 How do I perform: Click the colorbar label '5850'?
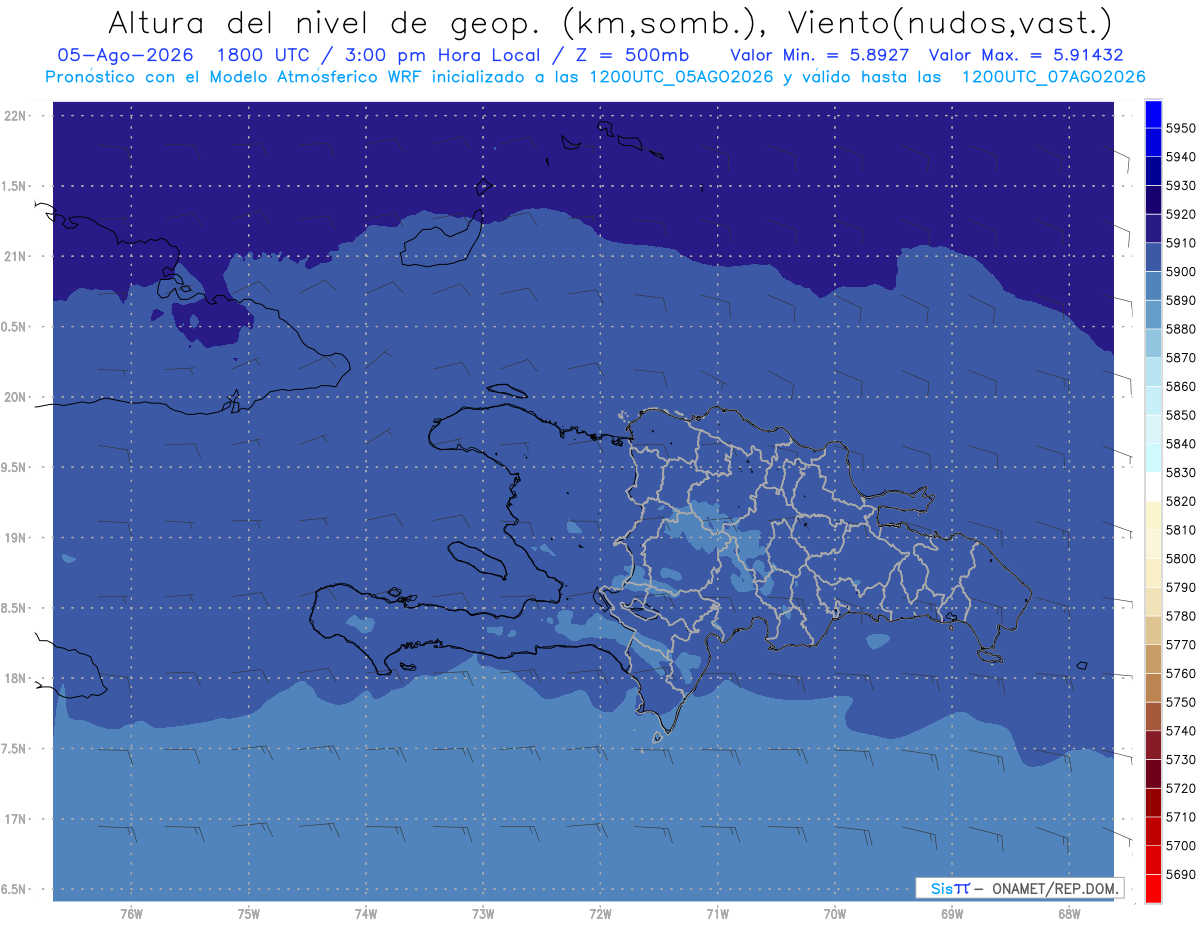click(x=1180, y=415)
